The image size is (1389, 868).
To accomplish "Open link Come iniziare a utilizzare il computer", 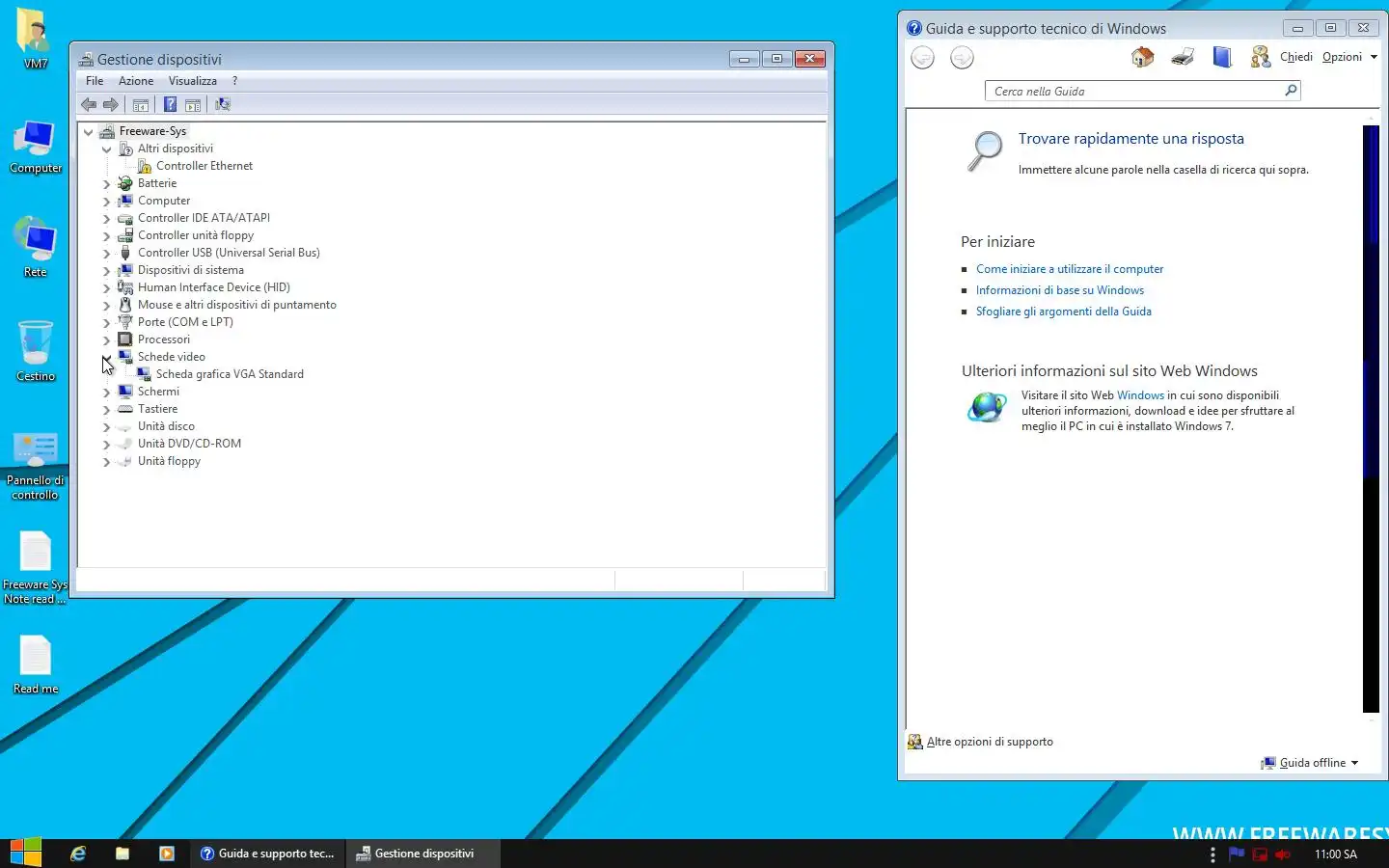I will (x=1070, y=269).
